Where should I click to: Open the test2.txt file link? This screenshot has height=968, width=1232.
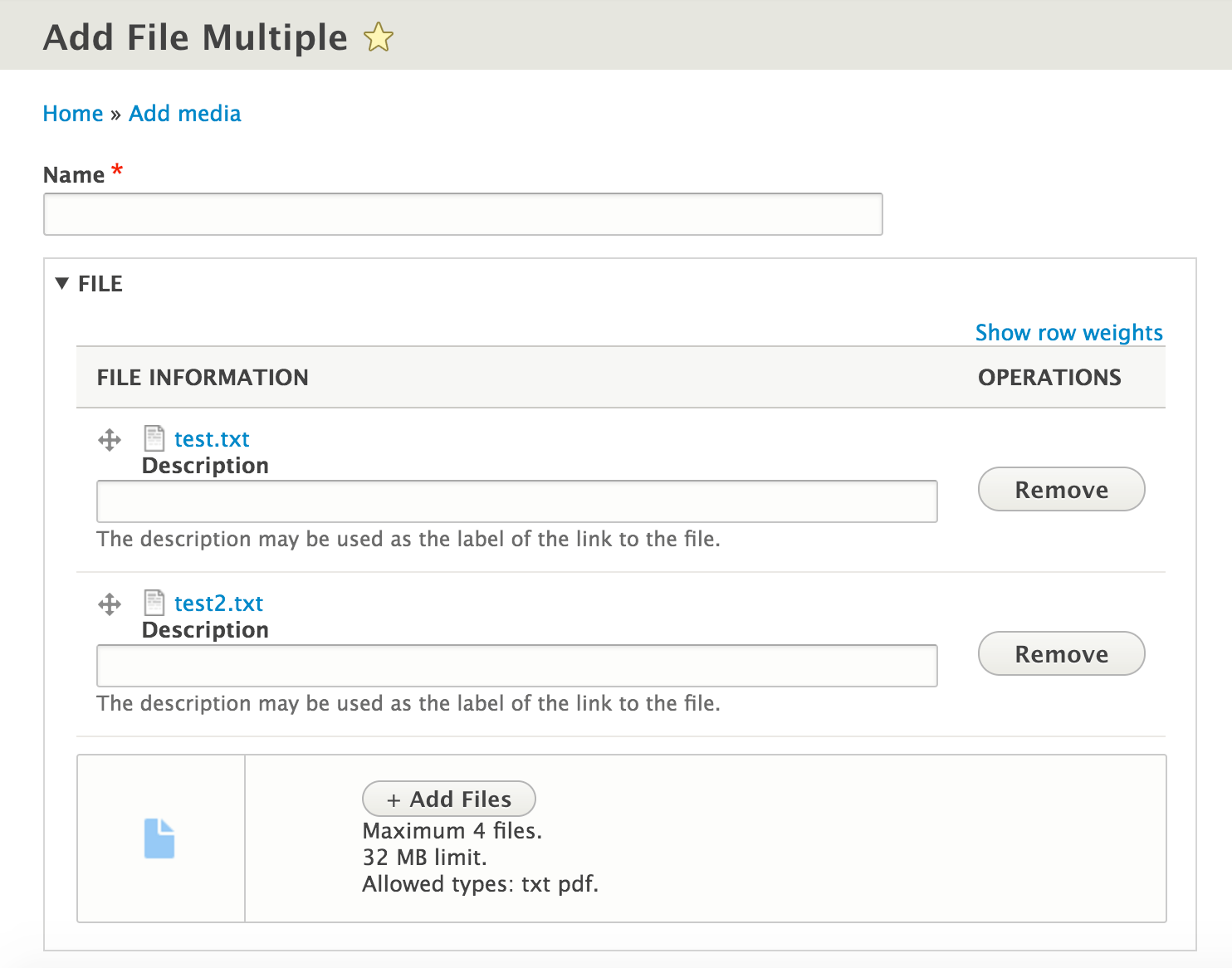coord(218,604)
